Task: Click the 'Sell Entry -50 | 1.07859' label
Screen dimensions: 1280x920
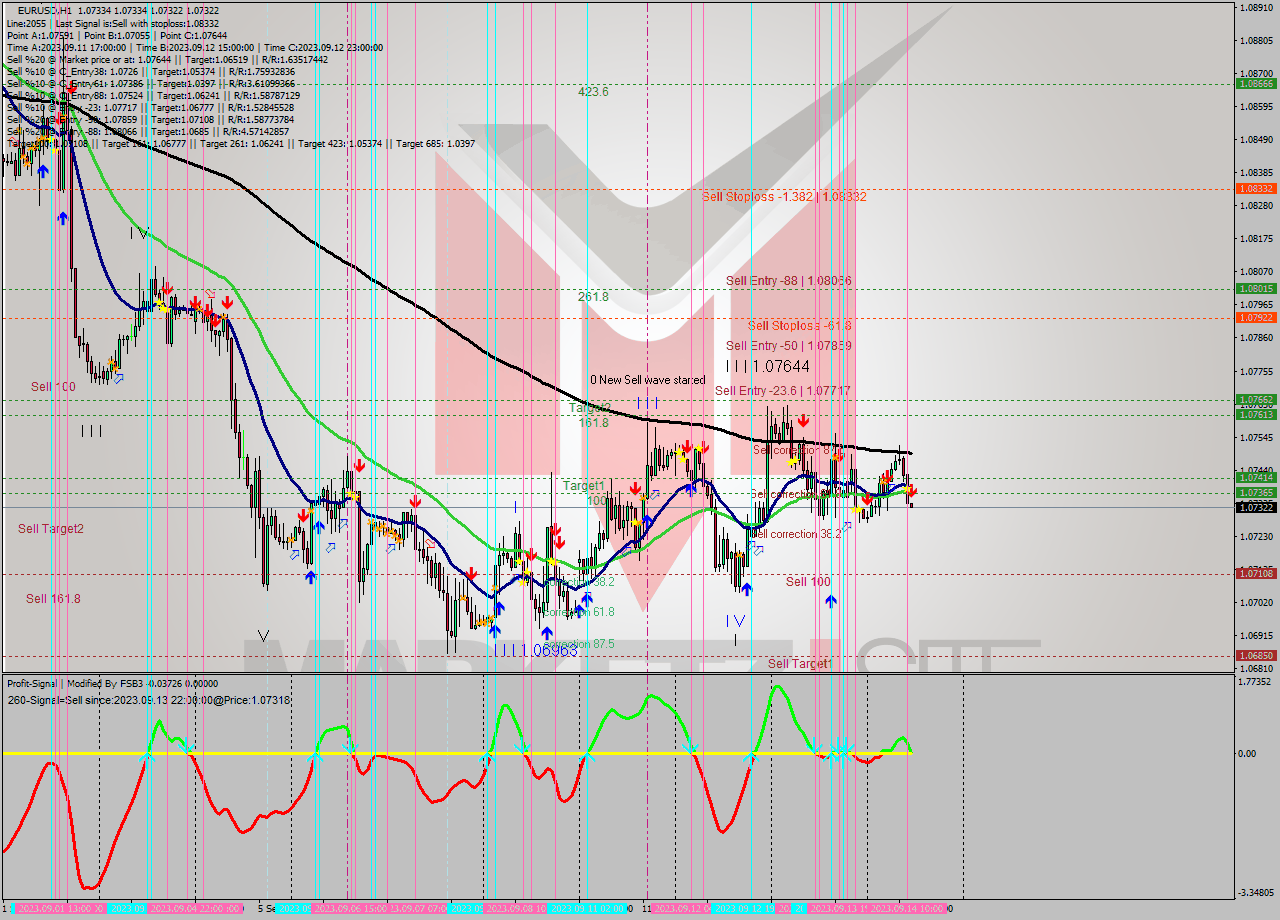Action: (789, 346)
